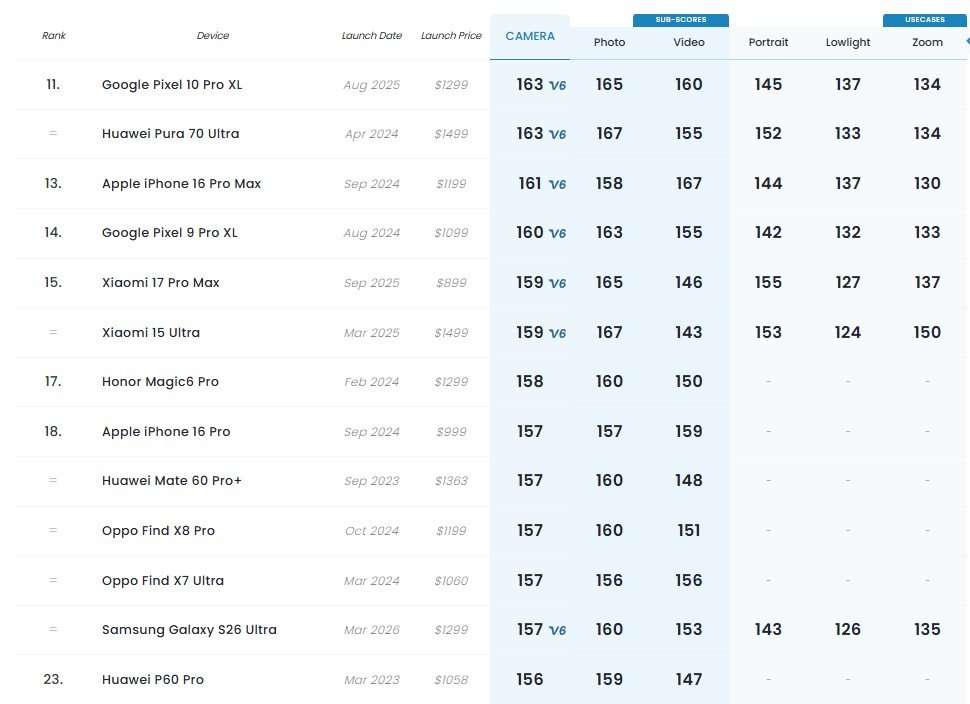Click the Launch Price column header
The height and width of the screenshot is (704, 970).
point(451,36)
